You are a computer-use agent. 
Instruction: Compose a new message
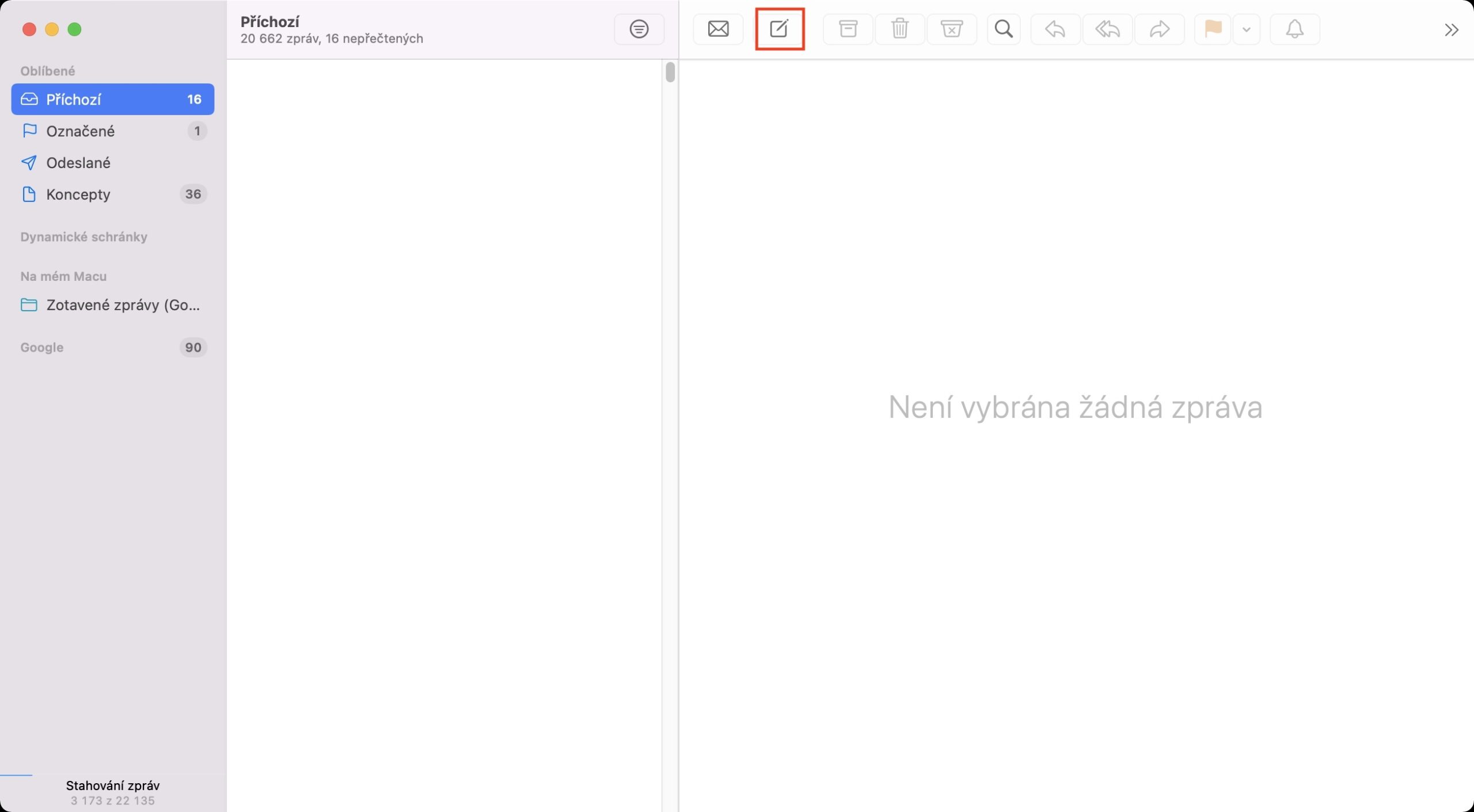[x=779, y=29]
